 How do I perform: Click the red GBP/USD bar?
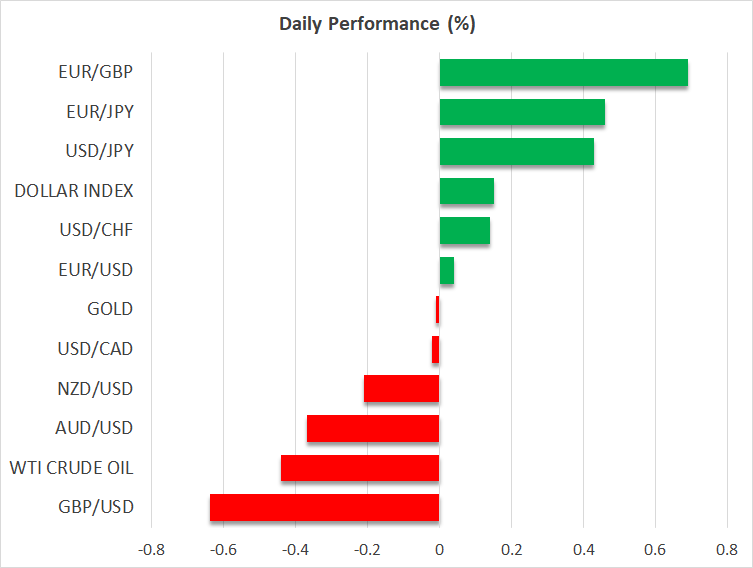point(324,507)
